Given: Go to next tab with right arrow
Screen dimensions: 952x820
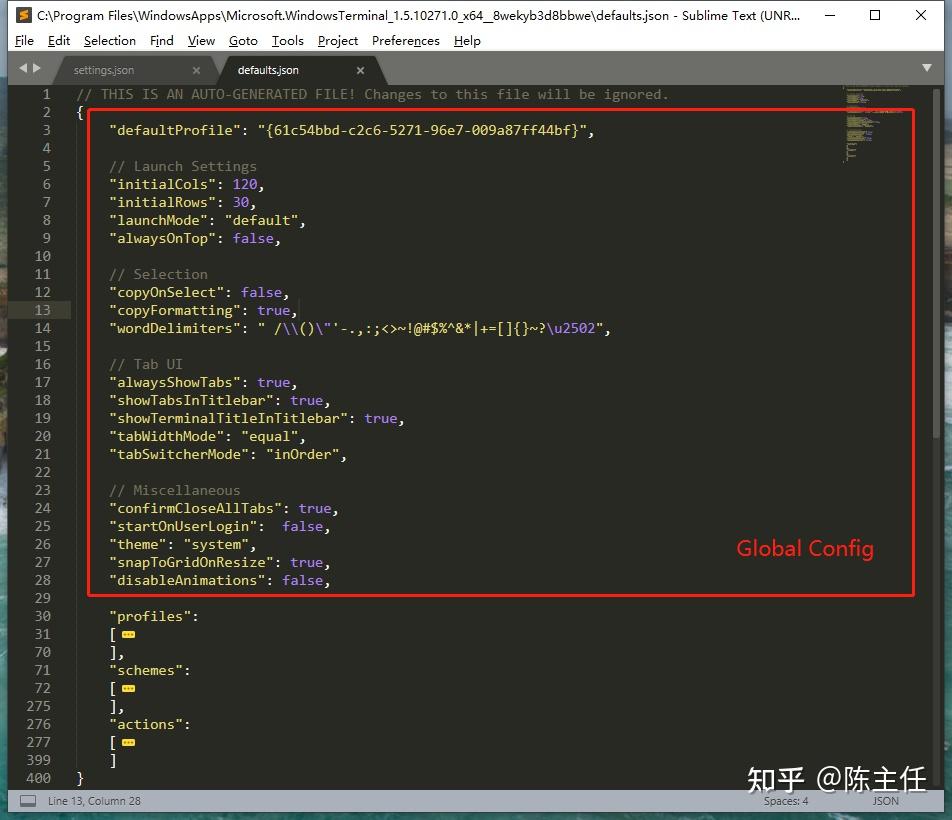Looking at the screenshot, I should tap(37, 68).
